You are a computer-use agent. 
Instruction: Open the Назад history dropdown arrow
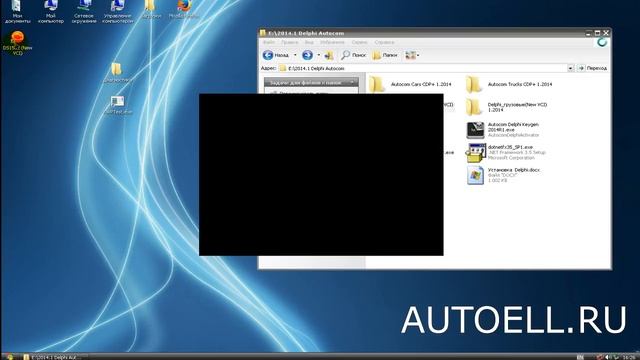tap(295, 55)
